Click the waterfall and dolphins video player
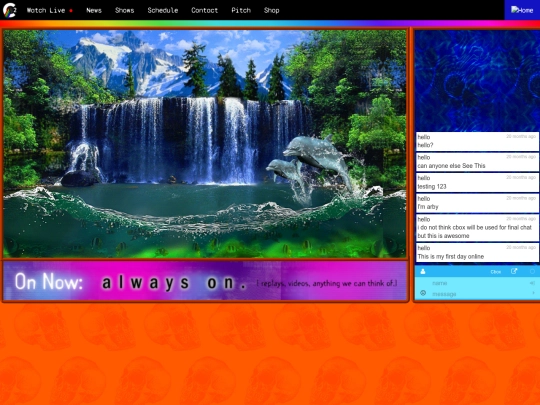Image resolution: width=540 pixels, height=405 pixels. click(205, 144)
